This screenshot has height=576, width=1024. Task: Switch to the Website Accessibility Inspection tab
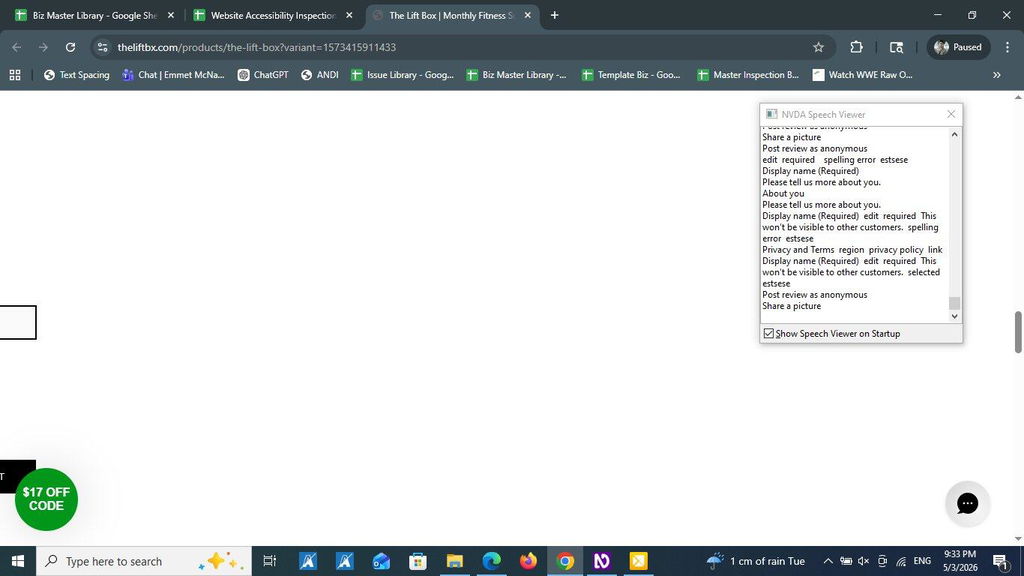(273, 15)
